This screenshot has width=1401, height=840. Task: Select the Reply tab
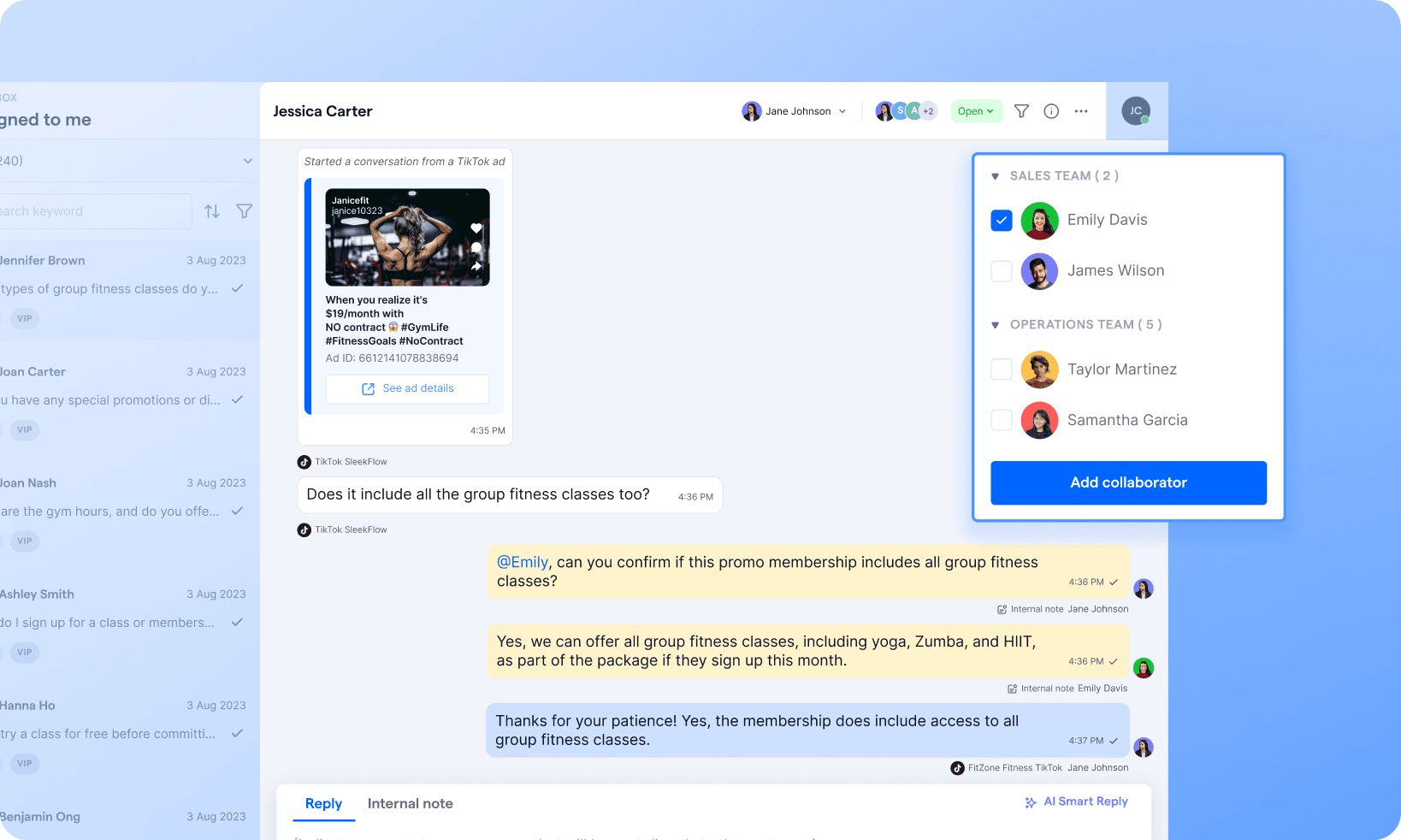pos(323,803)
